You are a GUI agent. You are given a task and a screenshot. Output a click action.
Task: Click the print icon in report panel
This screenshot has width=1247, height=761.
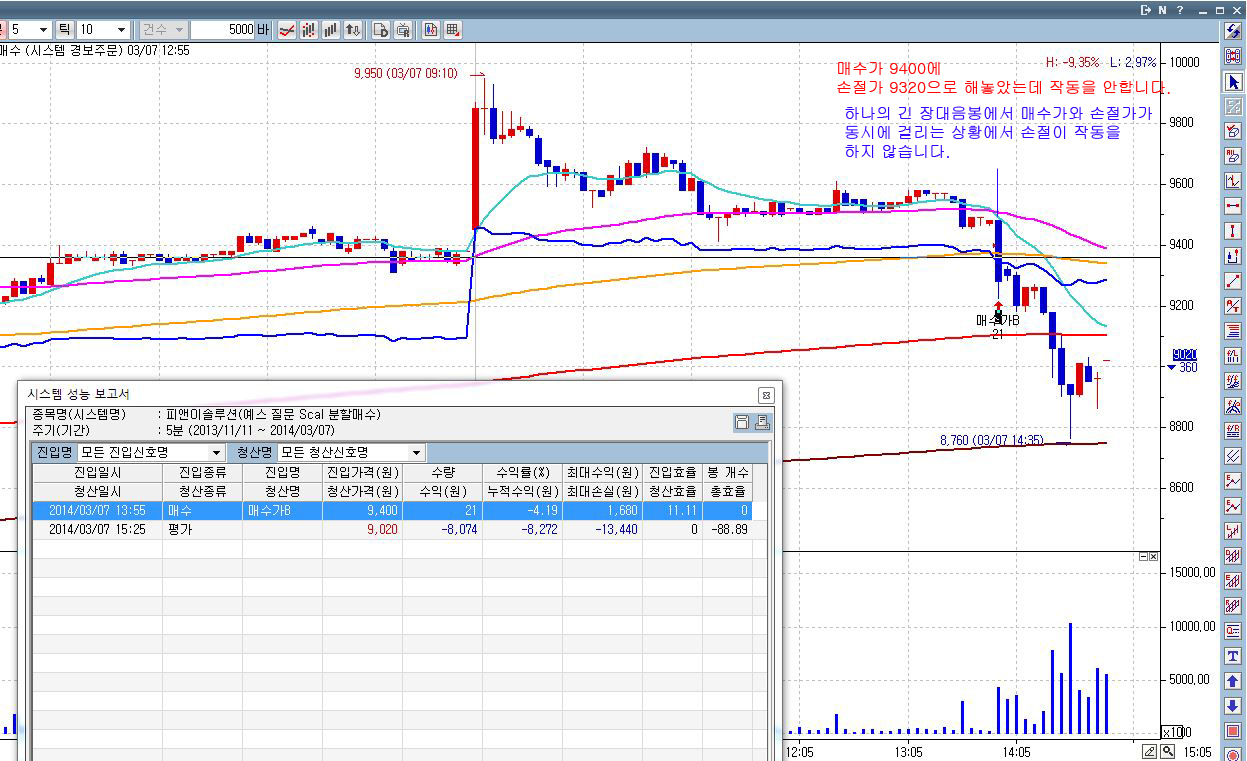point(762,423)
